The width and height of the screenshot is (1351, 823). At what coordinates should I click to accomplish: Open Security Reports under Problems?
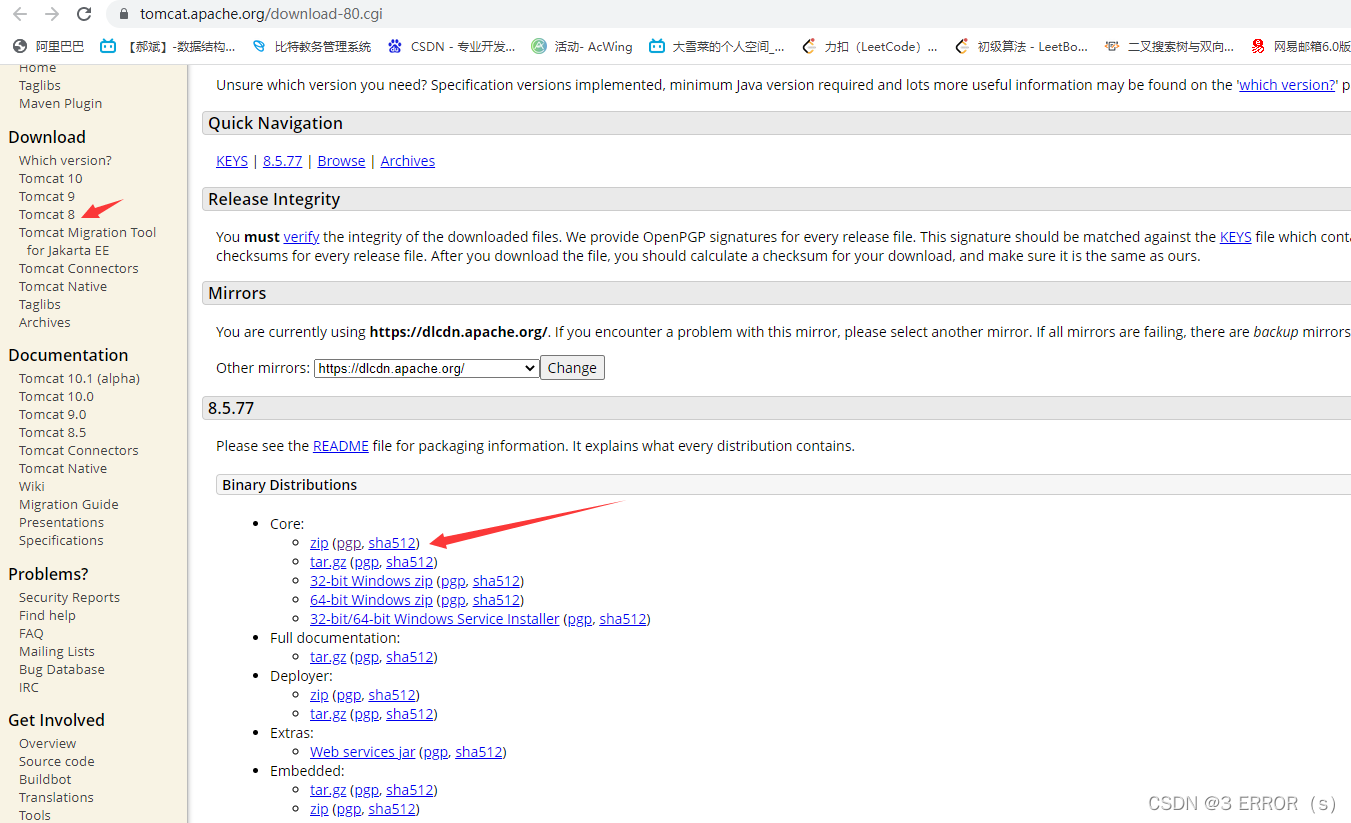click(69, 597)
